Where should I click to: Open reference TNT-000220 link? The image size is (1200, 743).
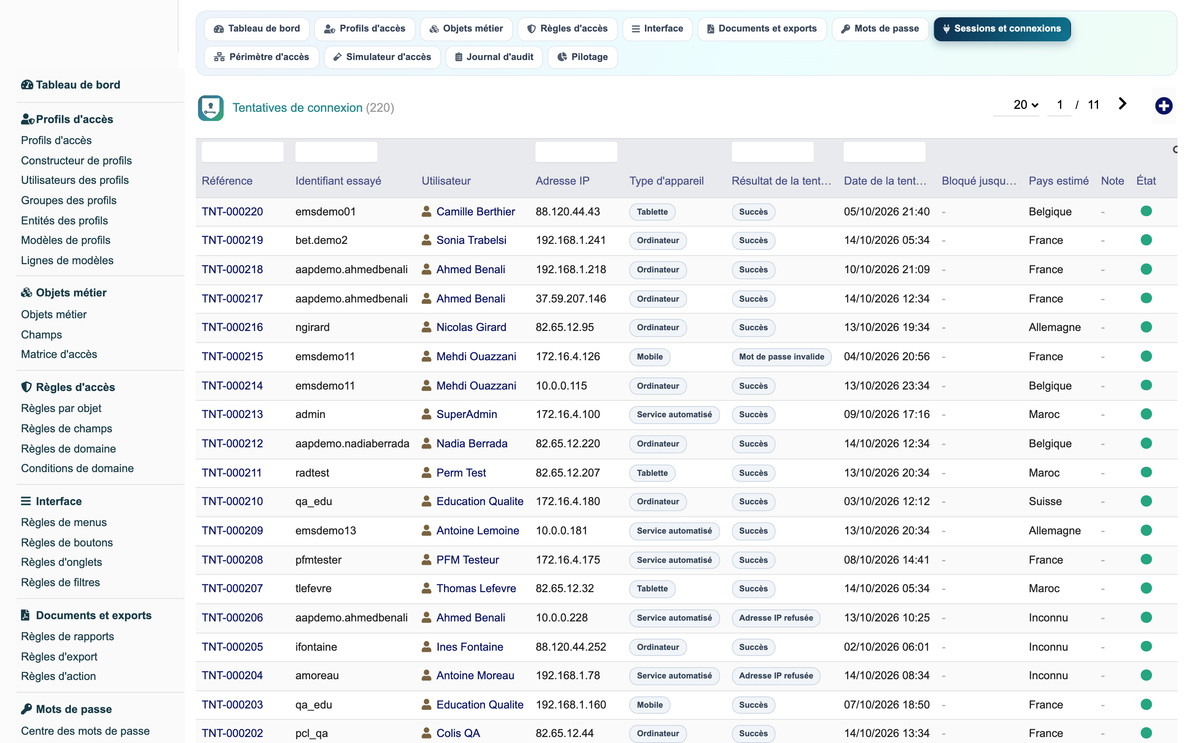pyautogui.click(x=232, y=212)
